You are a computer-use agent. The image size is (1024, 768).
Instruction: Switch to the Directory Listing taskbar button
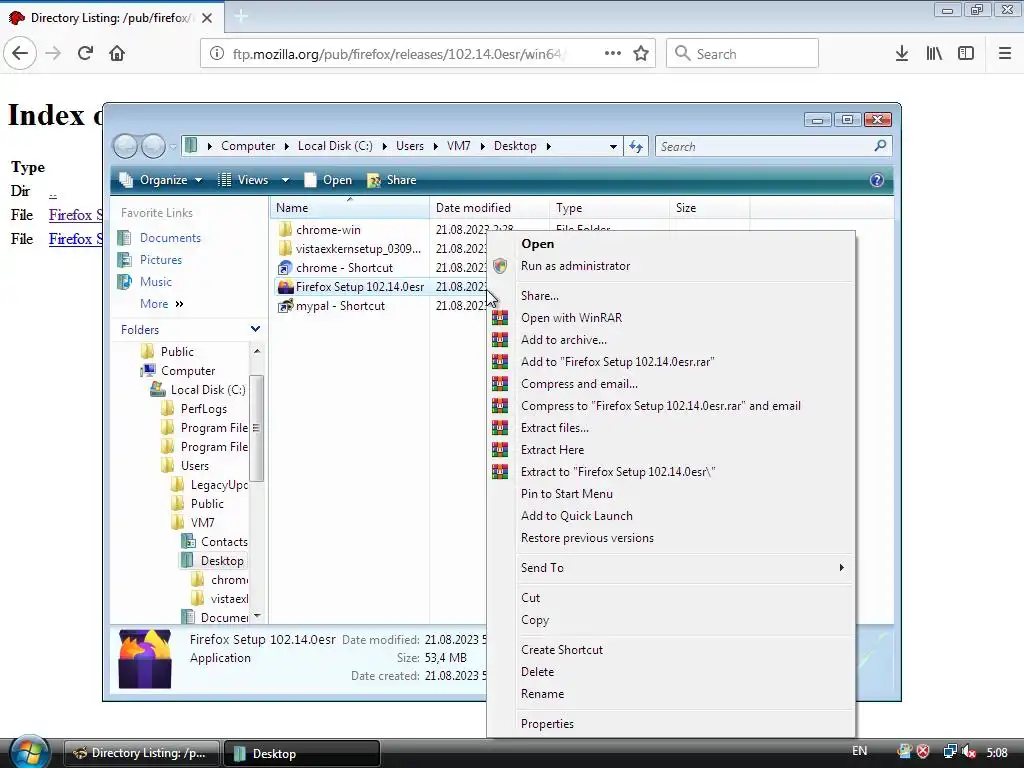pos(141,753)
